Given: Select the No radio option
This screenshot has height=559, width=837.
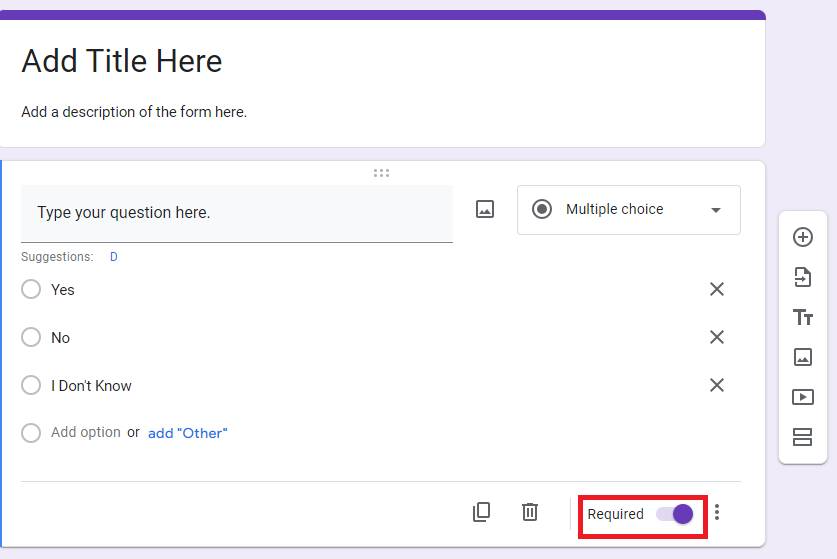Looking at the screenshot, I should coord(31,337).
